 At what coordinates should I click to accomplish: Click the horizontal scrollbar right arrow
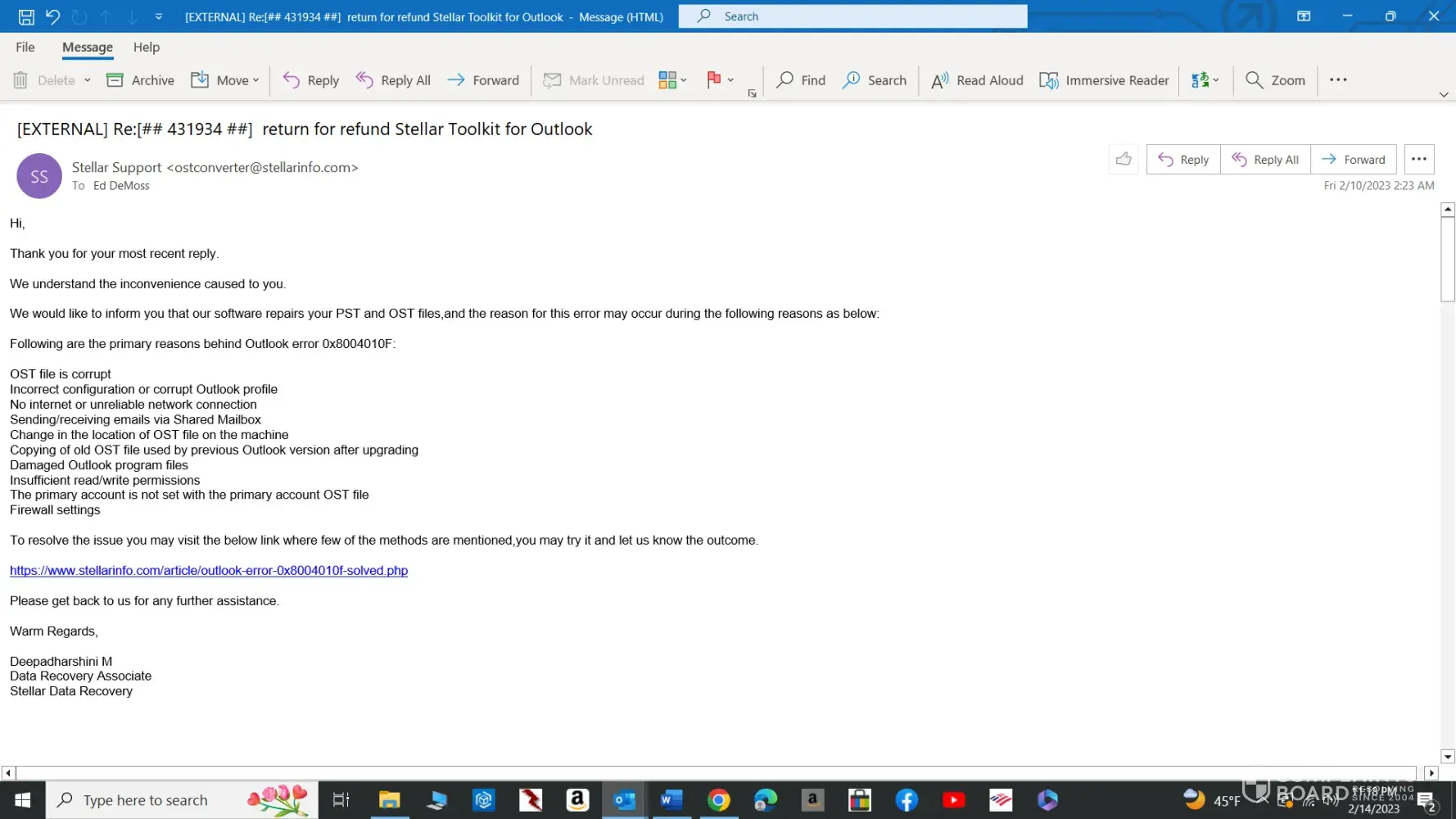click(1431, 772)
